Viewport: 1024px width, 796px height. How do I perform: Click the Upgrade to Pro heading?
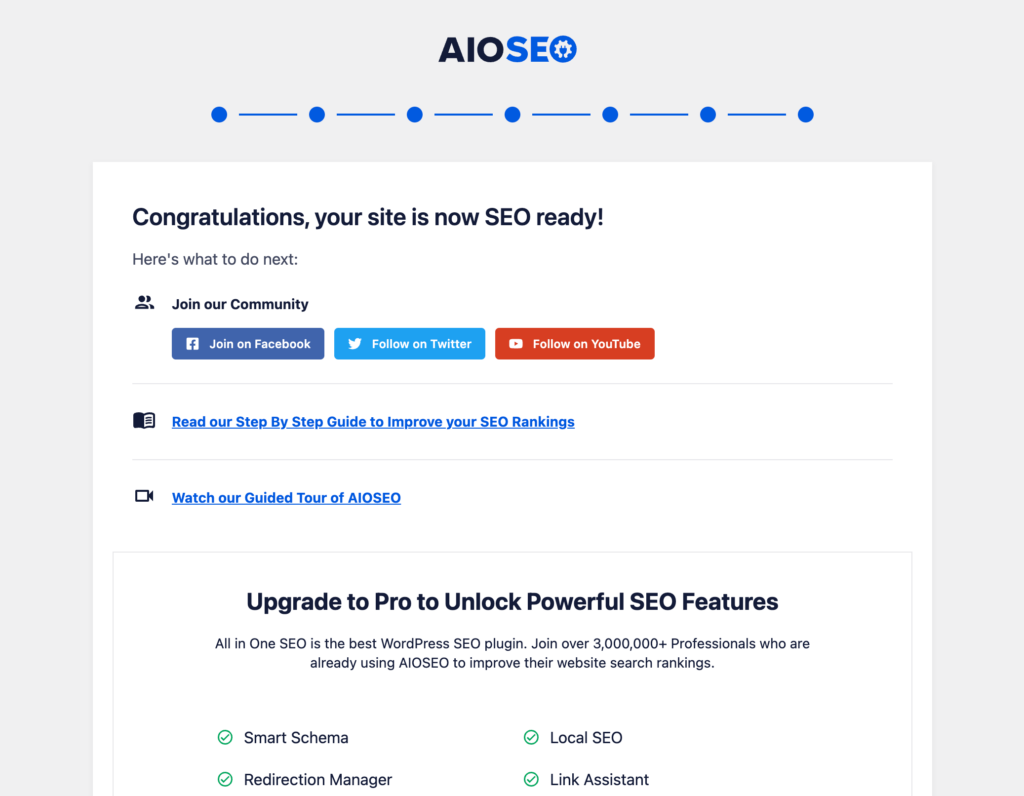tap(512, 601)
